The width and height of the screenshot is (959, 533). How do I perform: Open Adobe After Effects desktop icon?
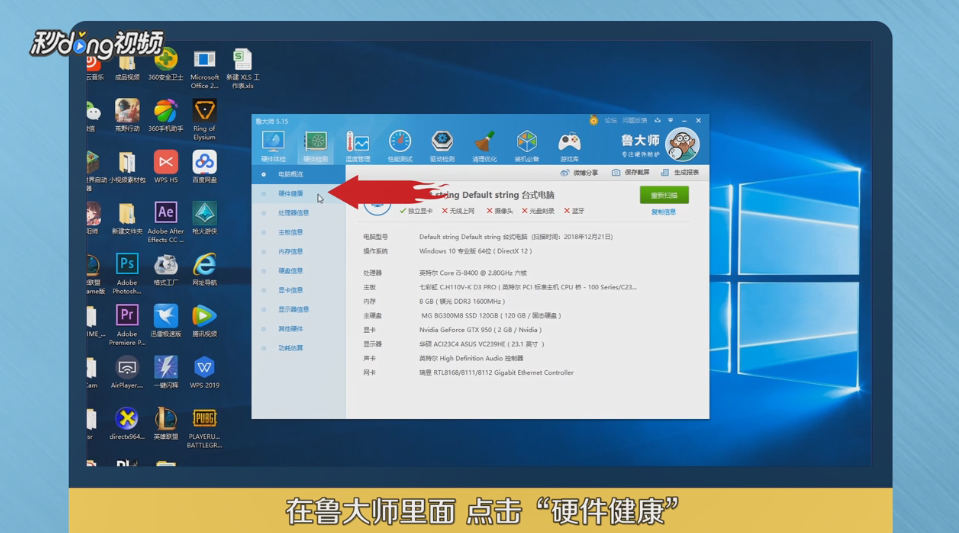tap(166, 223)
